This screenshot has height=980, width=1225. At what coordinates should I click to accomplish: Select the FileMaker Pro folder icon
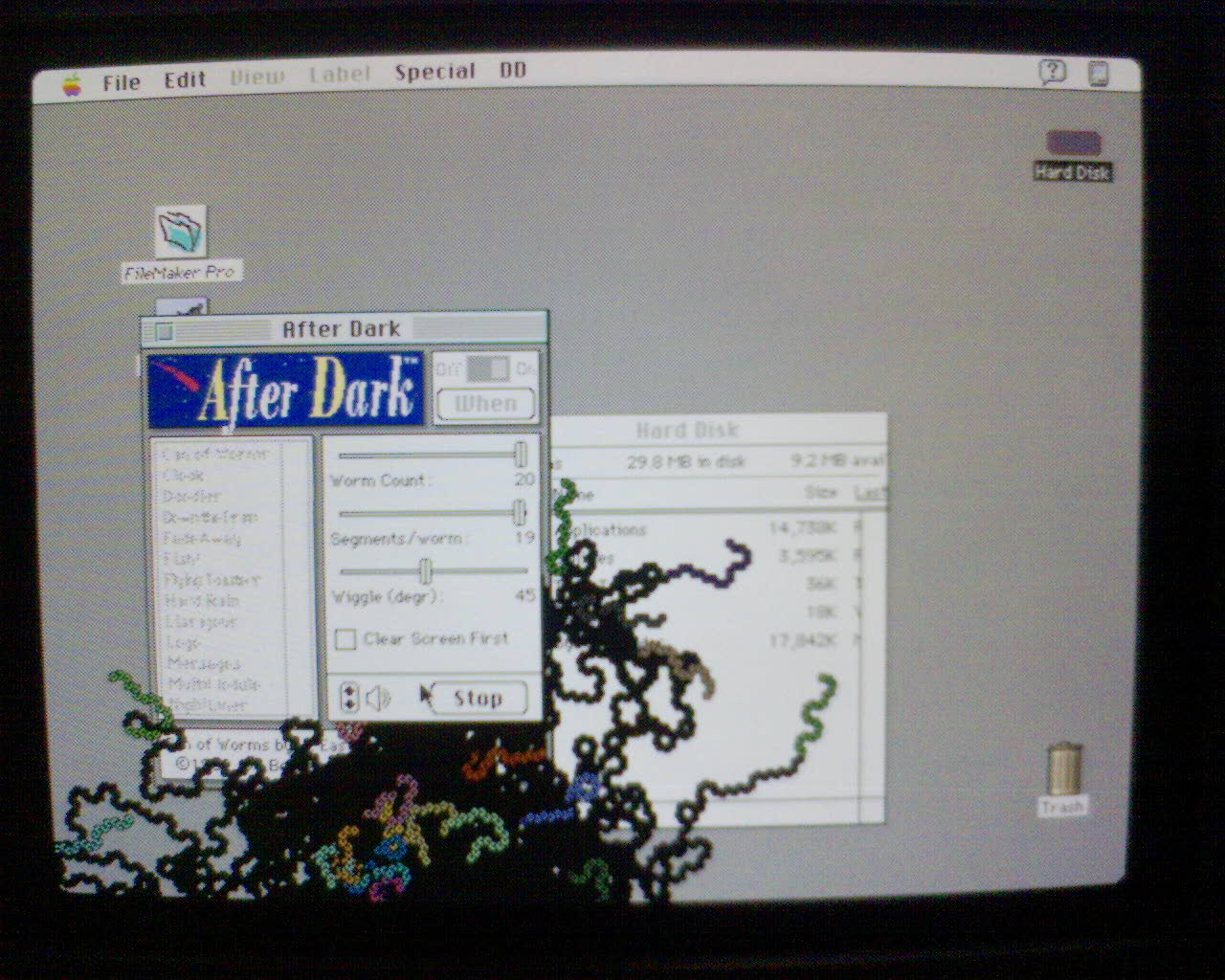pyautogui.click(x=180, y=232)
